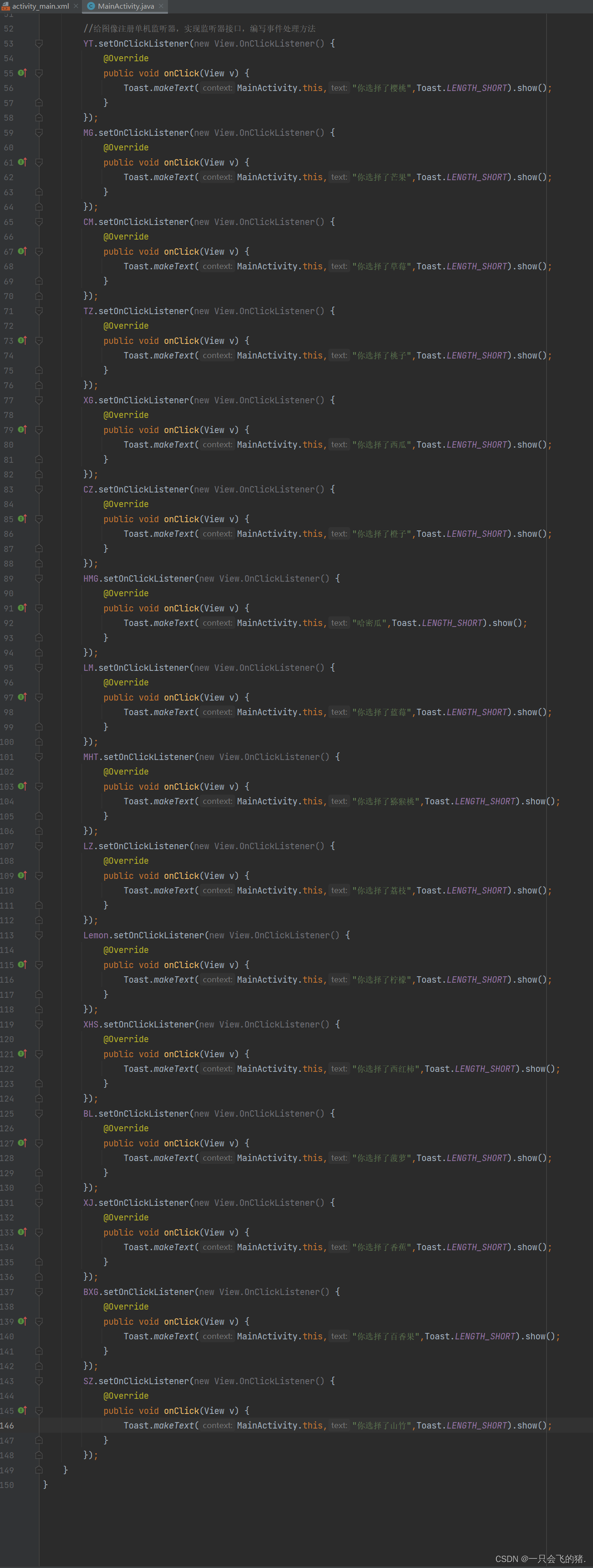593x1568 pixels.
Task: Switch to the activity_main.xml tab
Action: click(40, 6)
